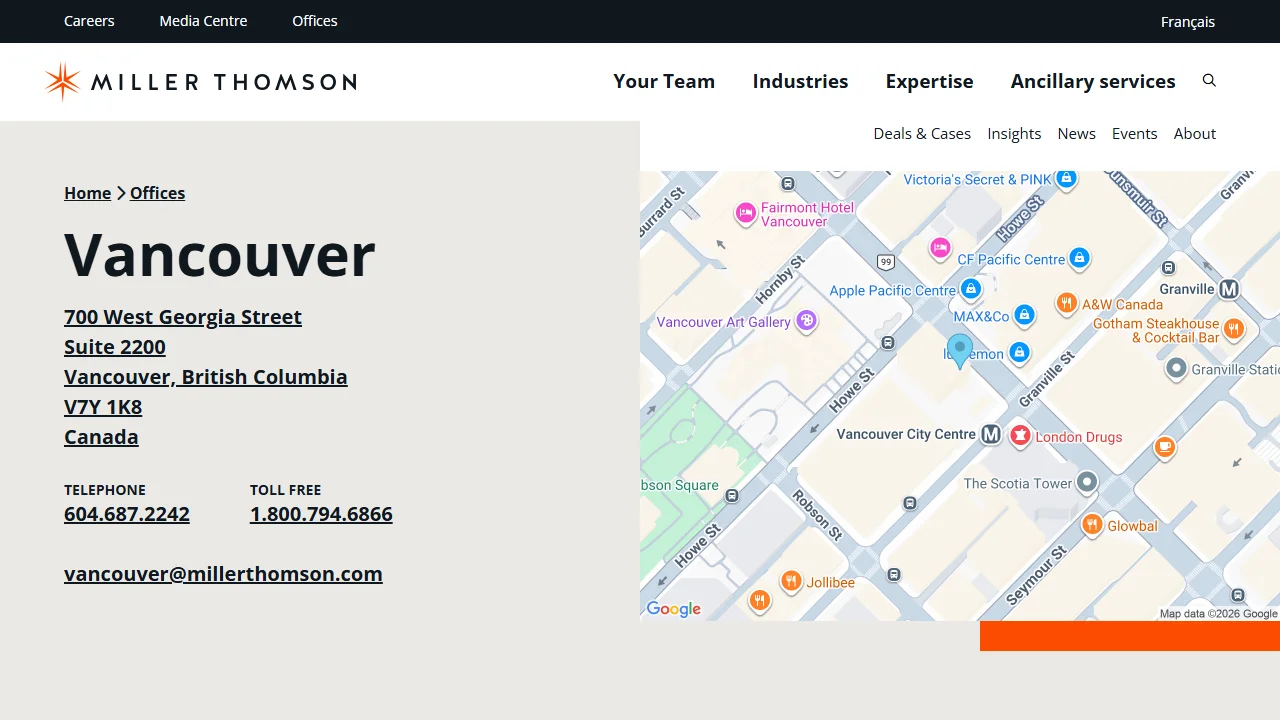1280x720 pixels.
Task: Select Vancouver City Centre M transit icon
Action: (x=991, y=434)
